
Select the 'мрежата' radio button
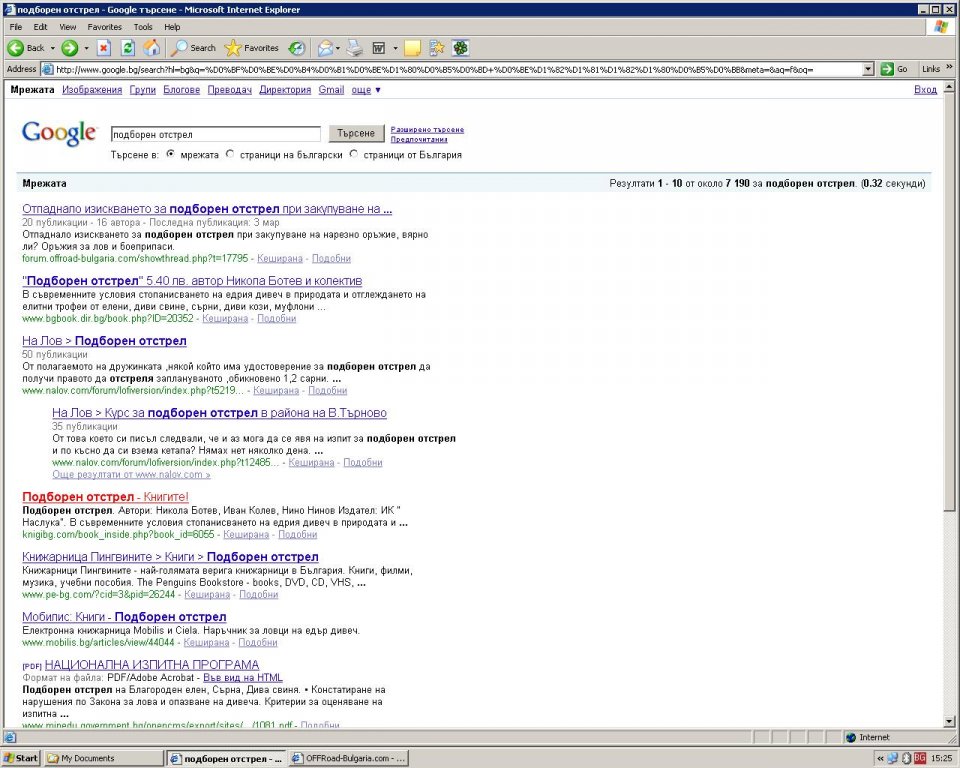tap(171, 154)
